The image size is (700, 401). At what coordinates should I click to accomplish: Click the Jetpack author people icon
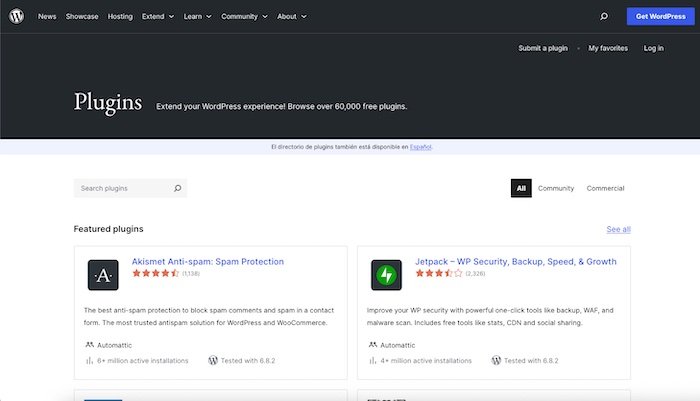pyautogui.click(x=373, y=345)
